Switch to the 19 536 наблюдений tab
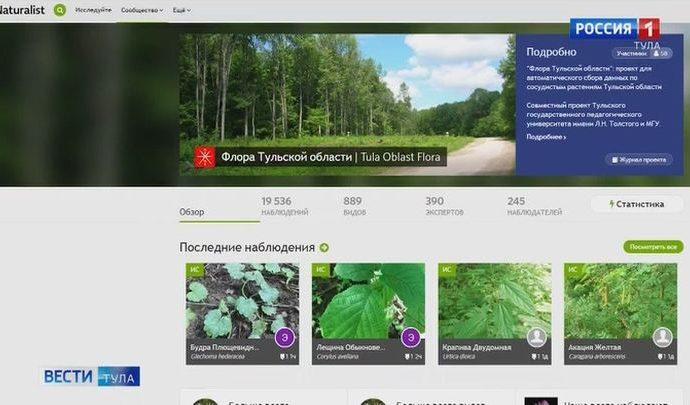Viewport: 690px width, 405px height. click(x=285, y=206)
